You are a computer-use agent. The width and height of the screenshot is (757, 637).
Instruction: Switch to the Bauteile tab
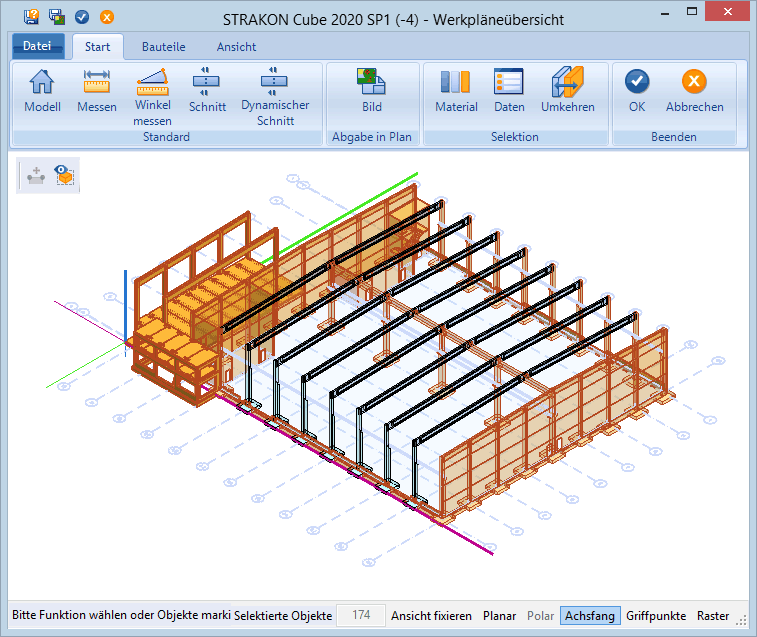tap(163, 47)
